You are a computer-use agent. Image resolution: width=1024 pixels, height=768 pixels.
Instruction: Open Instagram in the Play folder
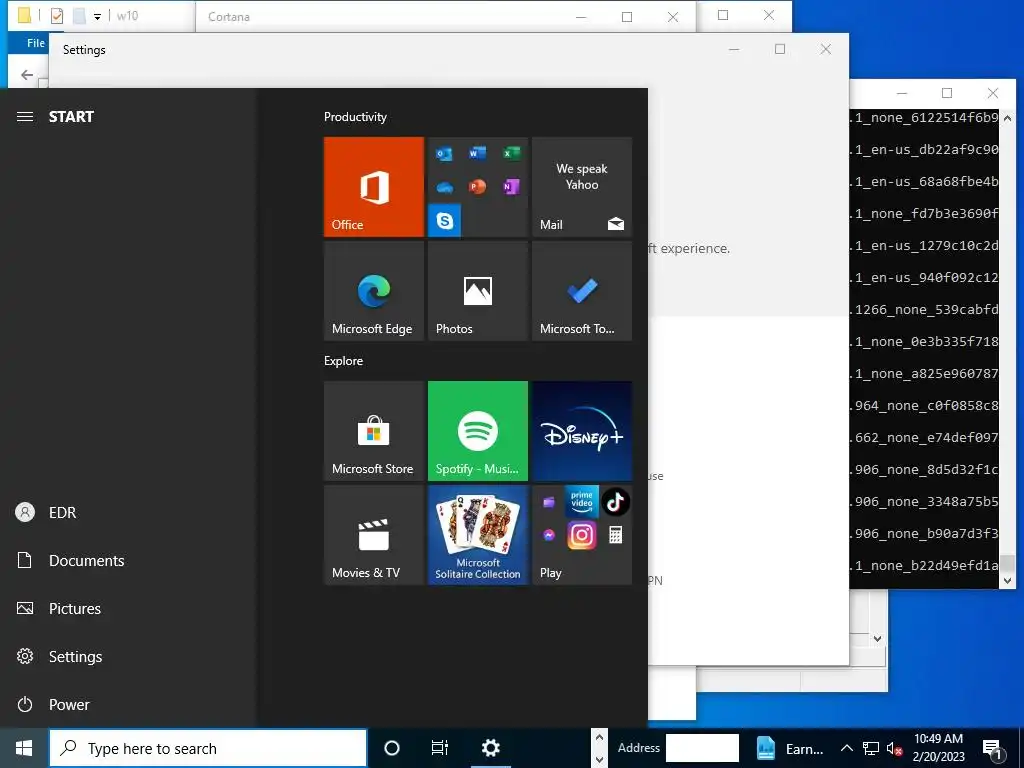click(581, 536)
